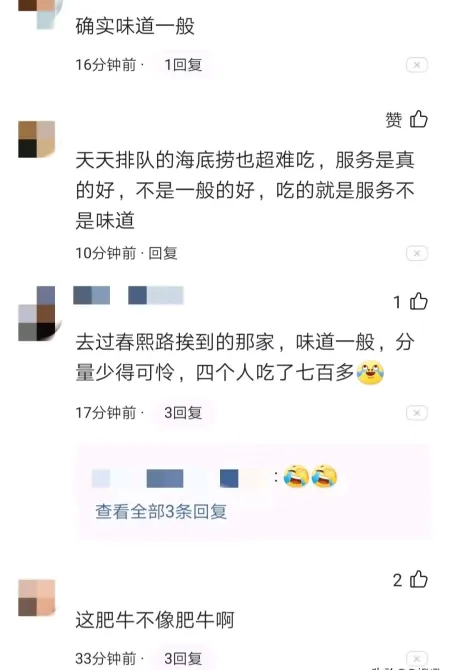
Task: Open avatar of Chunxi Road commenter
Action: (37, 313)
